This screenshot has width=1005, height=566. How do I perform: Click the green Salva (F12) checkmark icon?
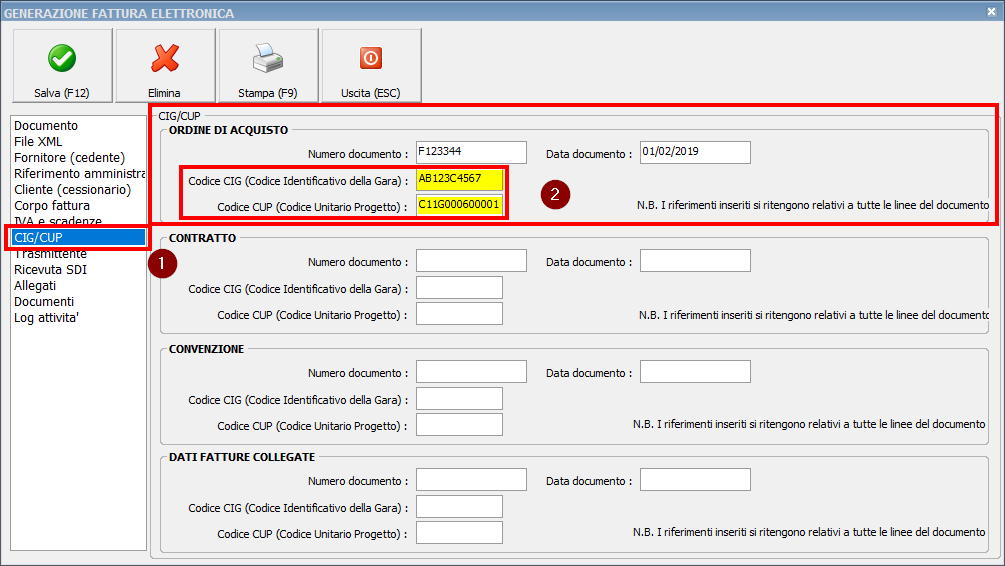pos(61,59)
